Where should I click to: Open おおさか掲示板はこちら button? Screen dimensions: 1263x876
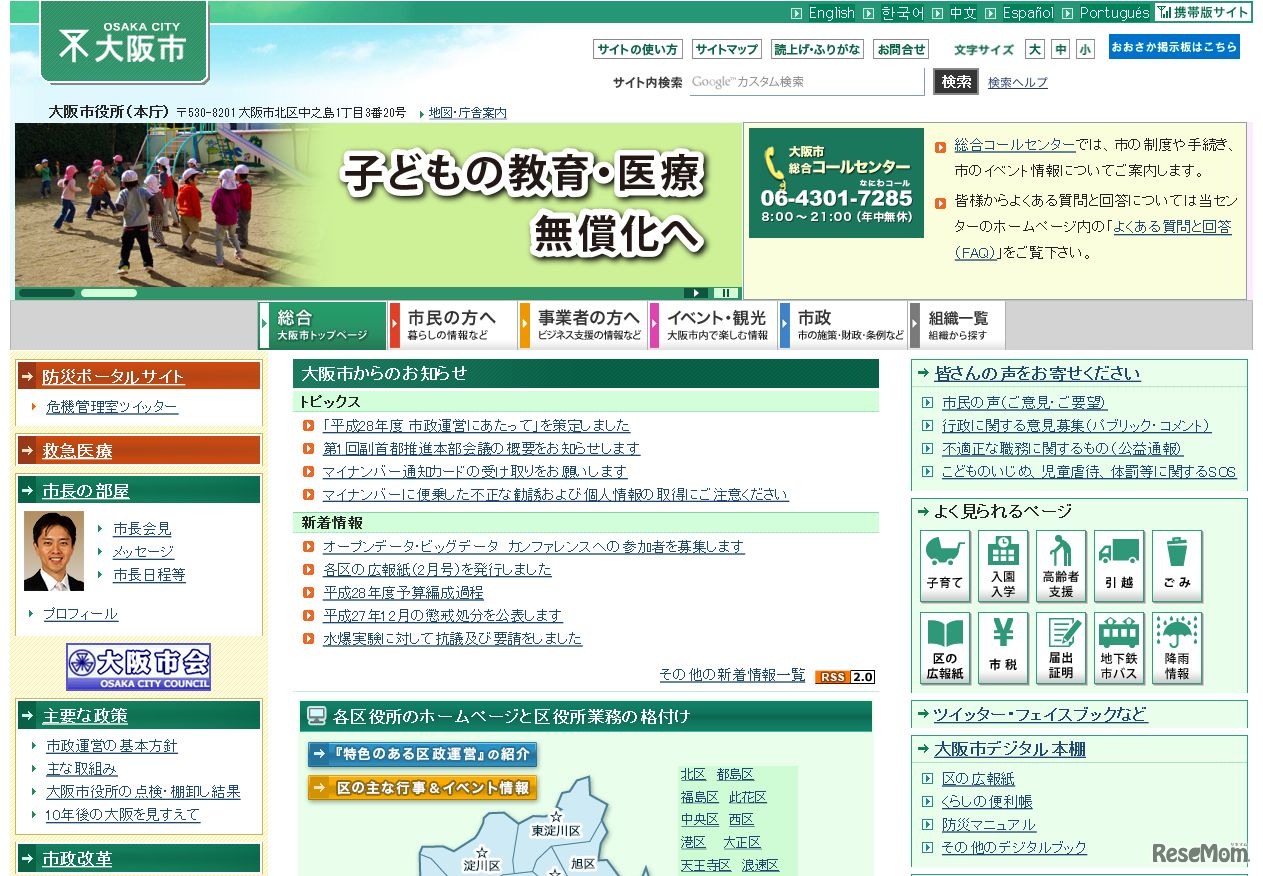pyautogui.click(x=1174, y=47)
